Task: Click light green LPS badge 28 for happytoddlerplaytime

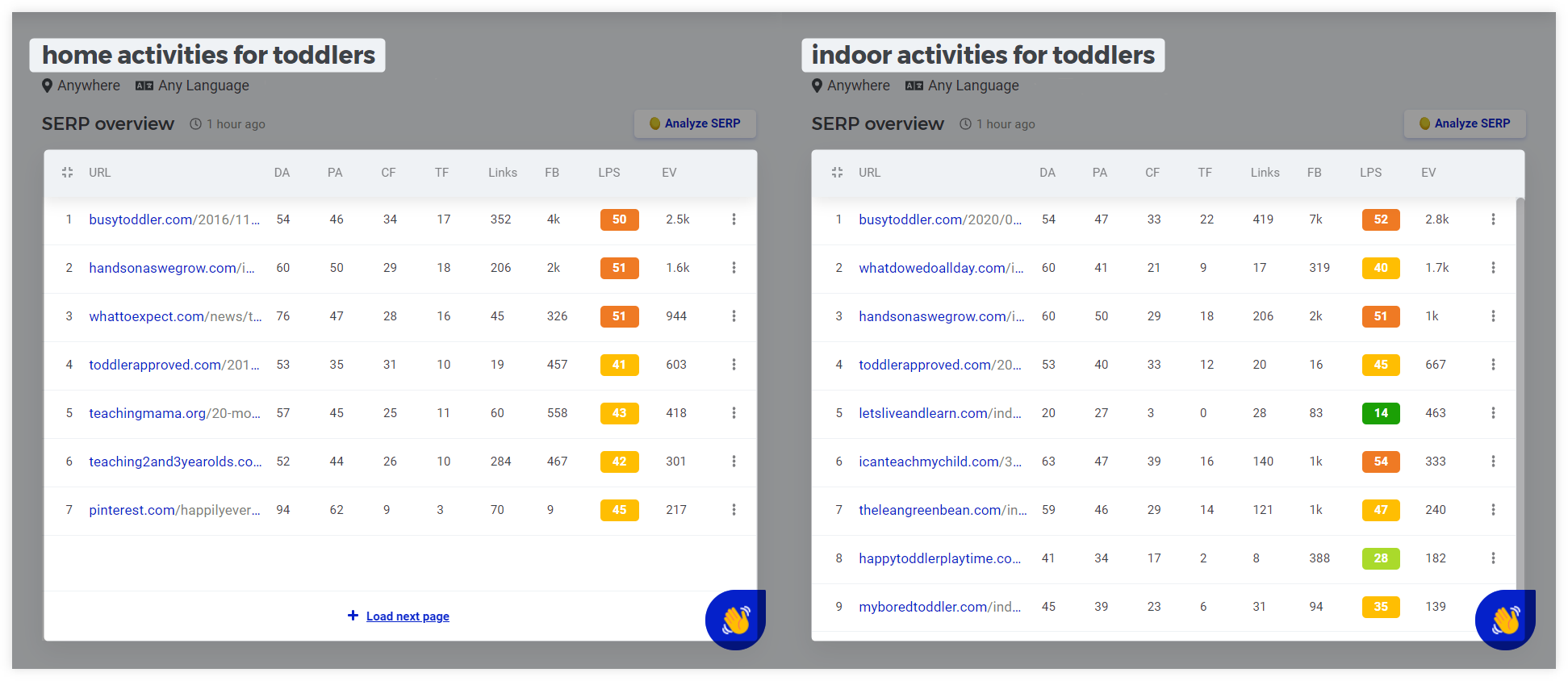Action: 1381,558
